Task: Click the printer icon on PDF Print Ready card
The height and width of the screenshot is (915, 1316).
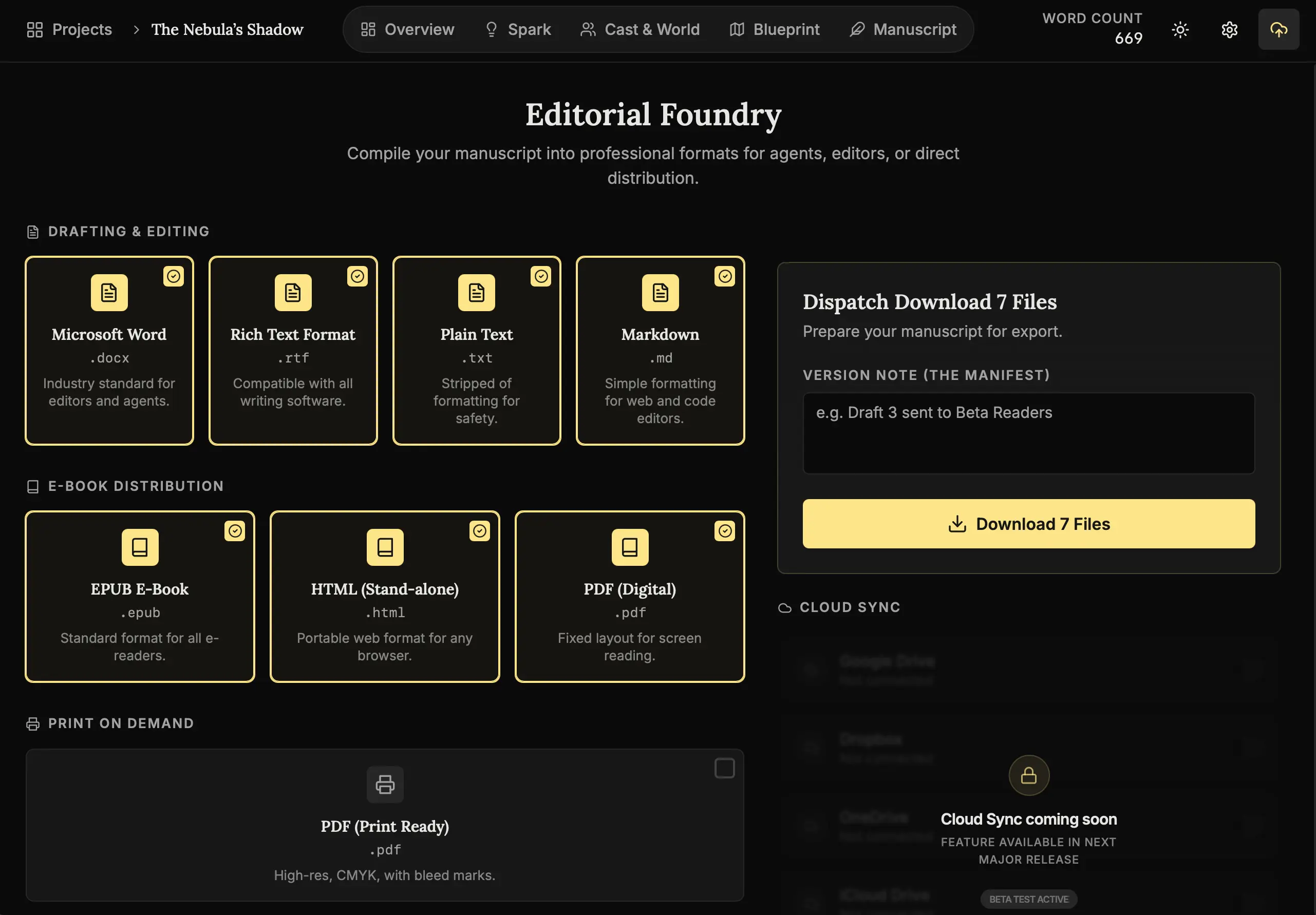Action: click(x=385, y=785)
